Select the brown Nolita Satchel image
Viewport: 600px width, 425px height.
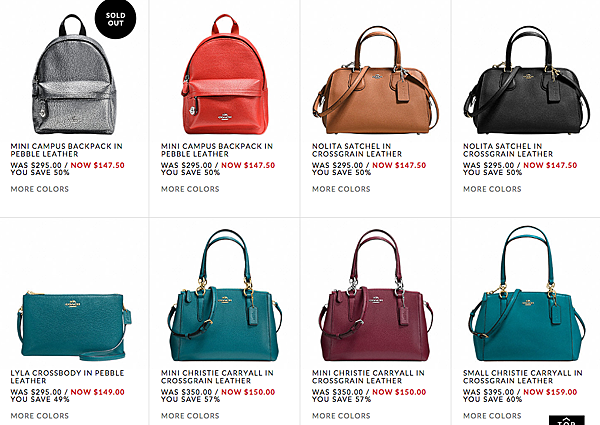pos(375,80)
